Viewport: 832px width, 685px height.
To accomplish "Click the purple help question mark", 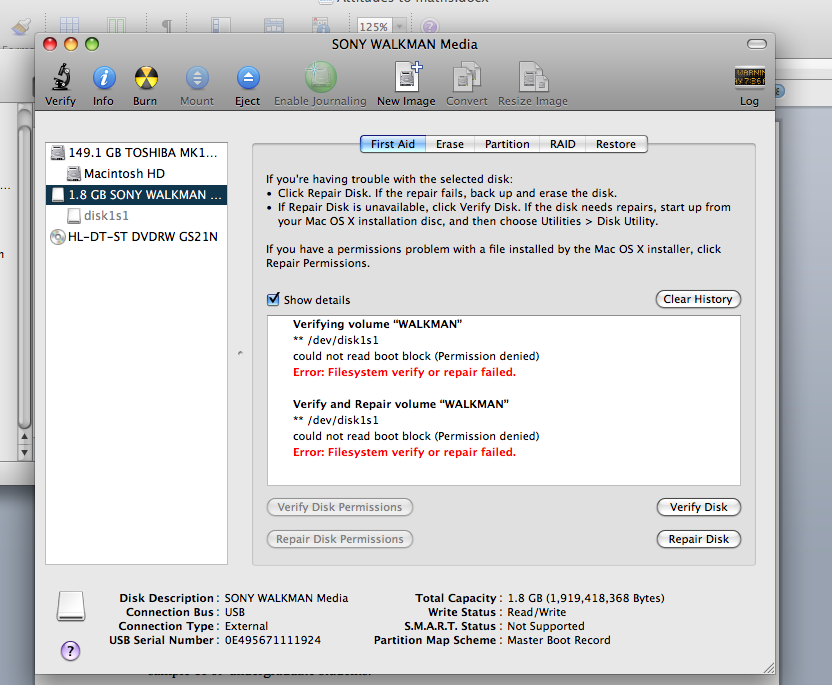I will pyautogui.click(x=70, y=651).
